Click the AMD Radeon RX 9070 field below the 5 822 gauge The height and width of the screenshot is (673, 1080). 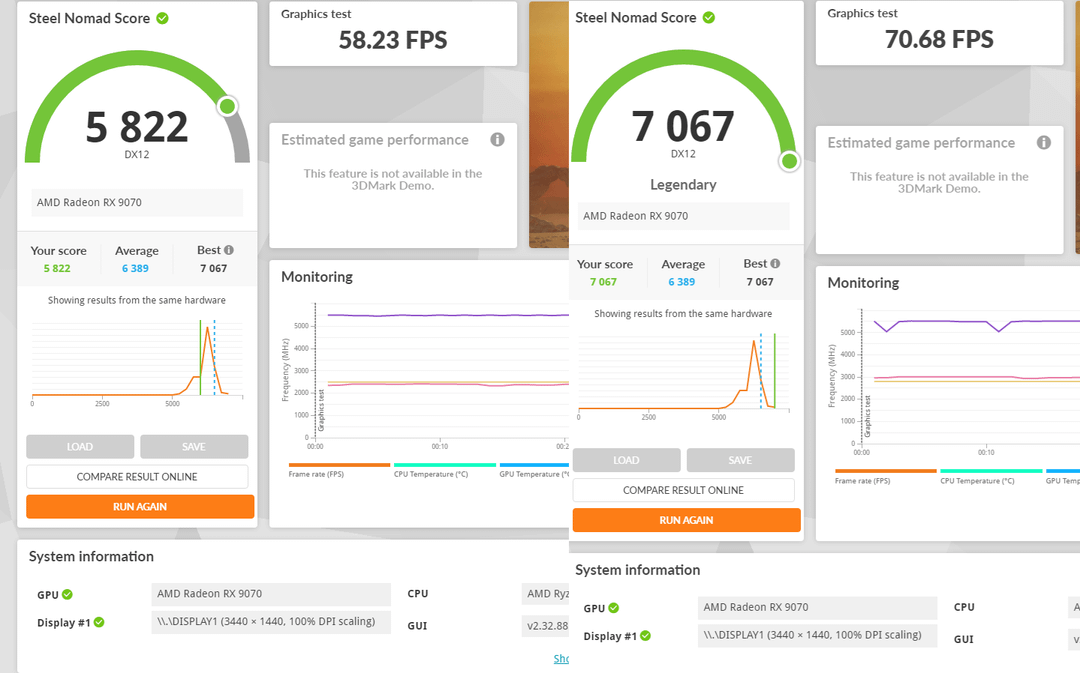click(x=137, y=203)
